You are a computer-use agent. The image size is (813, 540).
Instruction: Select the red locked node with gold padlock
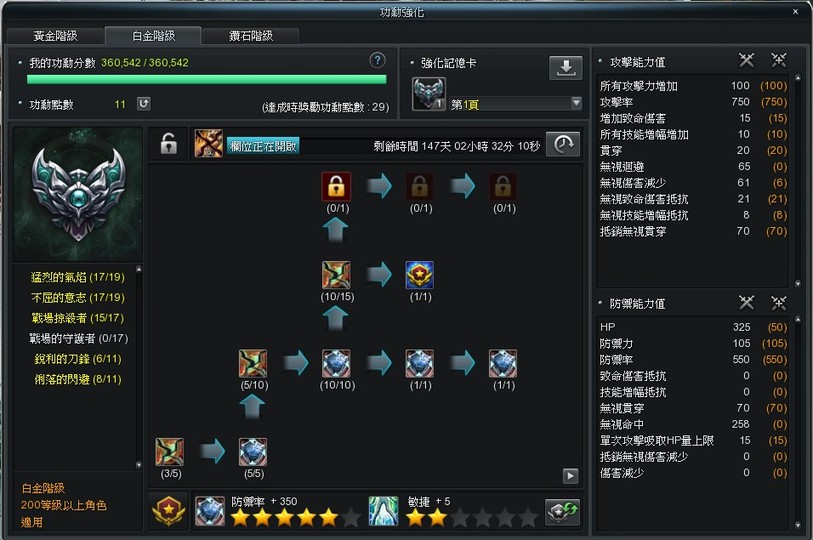point(336,186)
